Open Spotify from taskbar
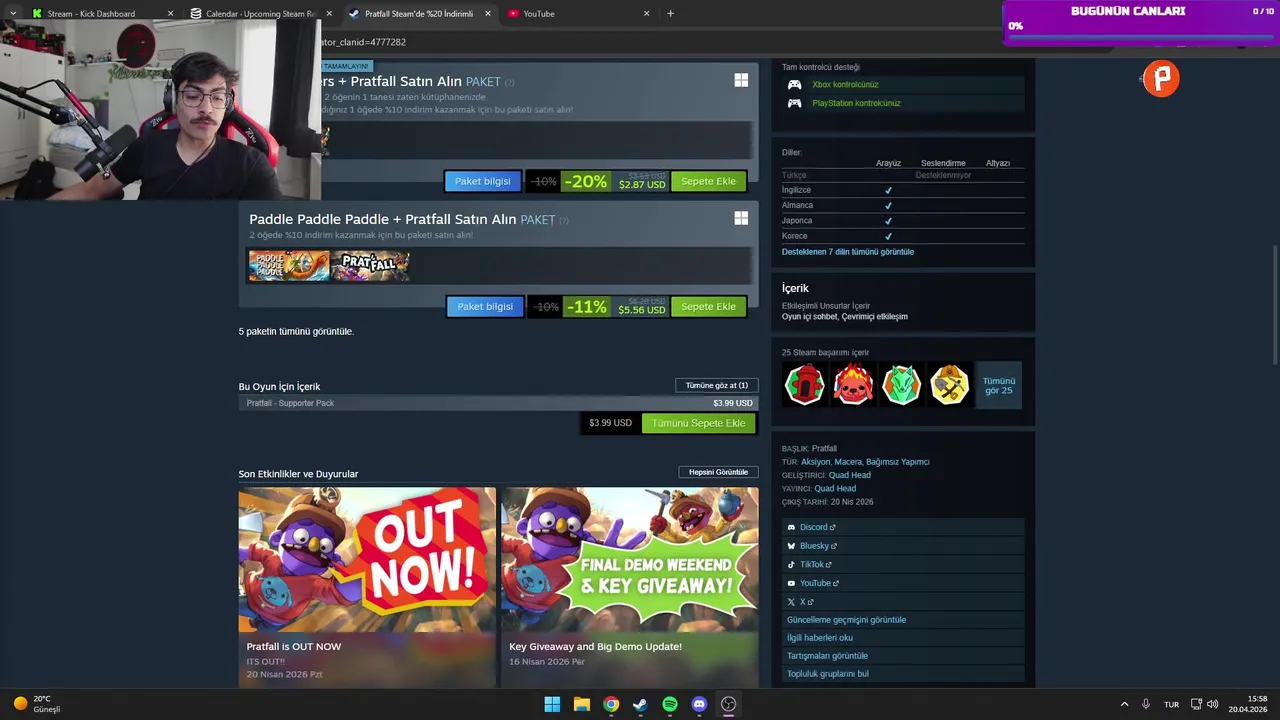 pyautogui.click(x=670, y=704)
